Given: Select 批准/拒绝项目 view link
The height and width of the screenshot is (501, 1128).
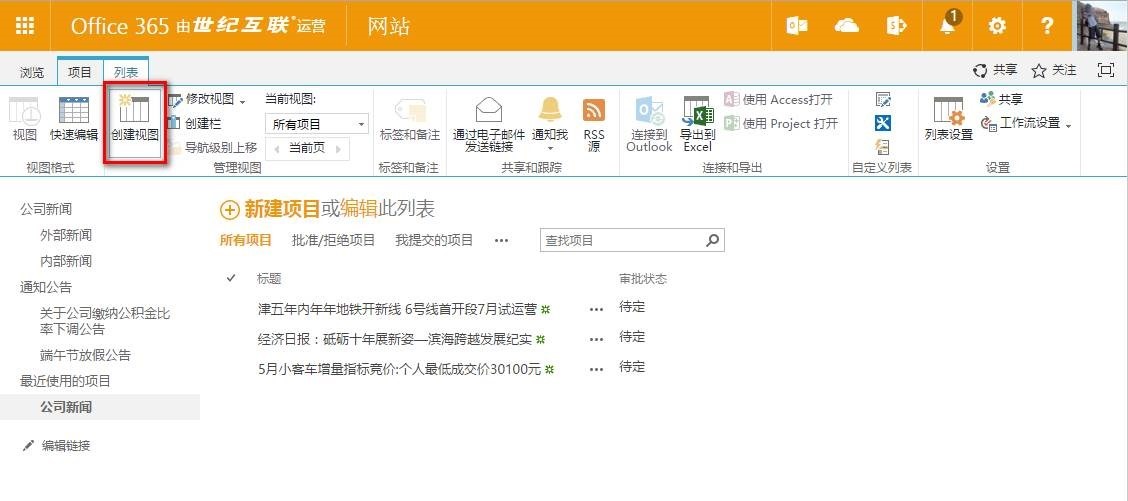Looking at the screenshot, I should pos(333,240).
